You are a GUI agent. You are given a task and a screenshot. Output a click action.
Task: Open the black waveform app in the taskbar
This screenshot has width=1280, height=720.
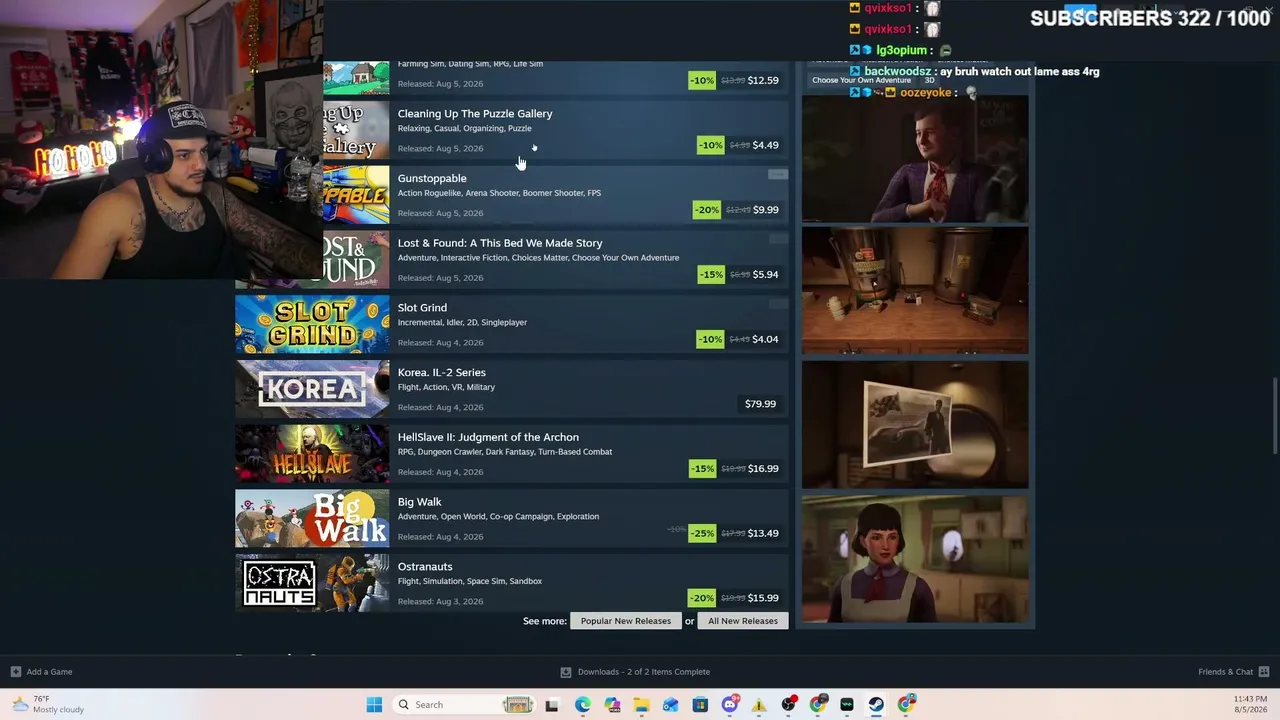click(x=847, y=705)
